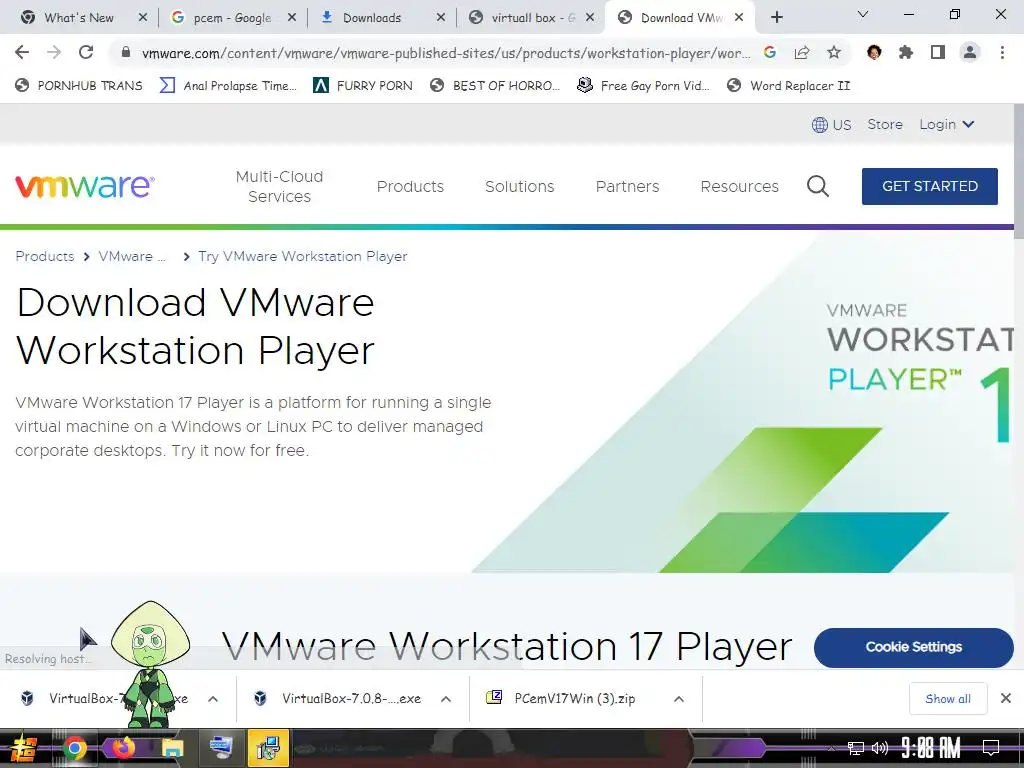Screen dimensions: 1024x768
Task: Go back to the previous page
Action: pyautogui.click(x=22, y=52)
